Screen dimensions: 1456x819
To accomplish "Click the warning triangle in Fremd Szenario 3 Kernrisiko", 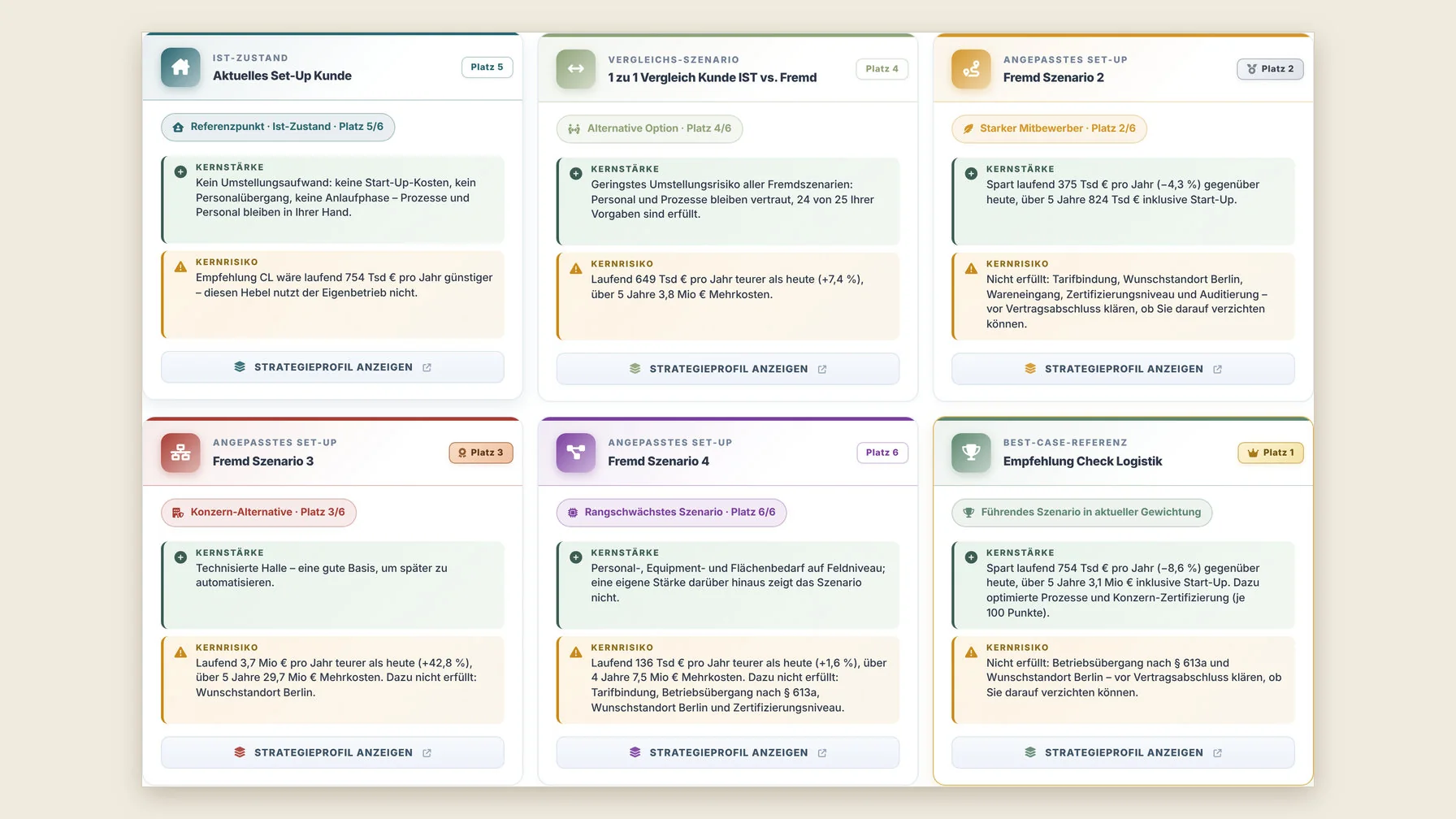I will tap(180, 652).
